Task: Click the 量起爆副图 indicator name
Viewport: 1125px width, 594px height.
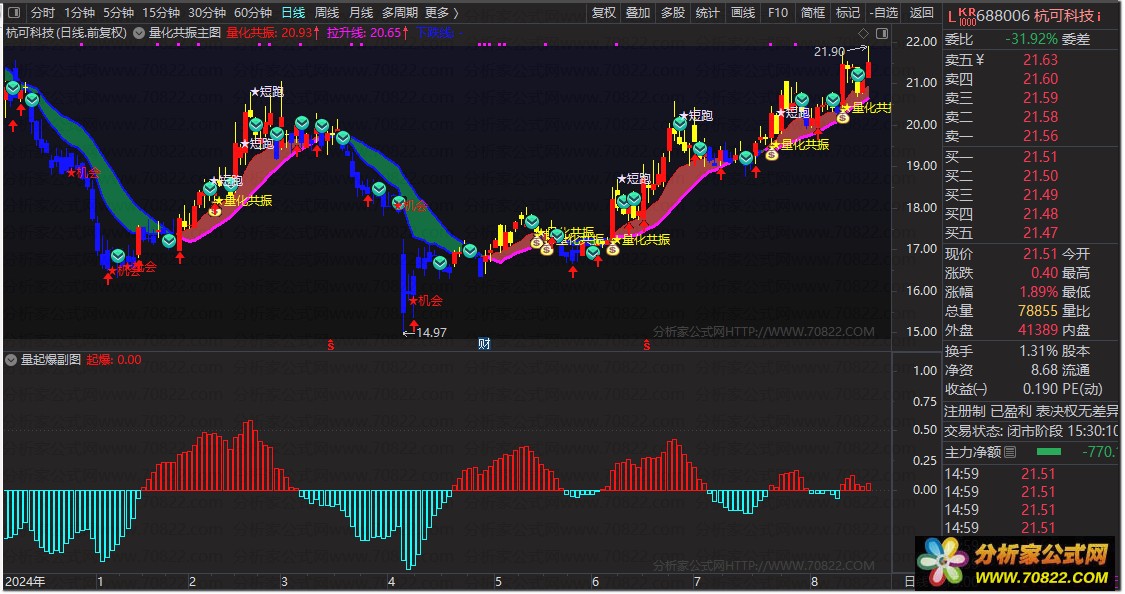Action: tap(50, 360)
